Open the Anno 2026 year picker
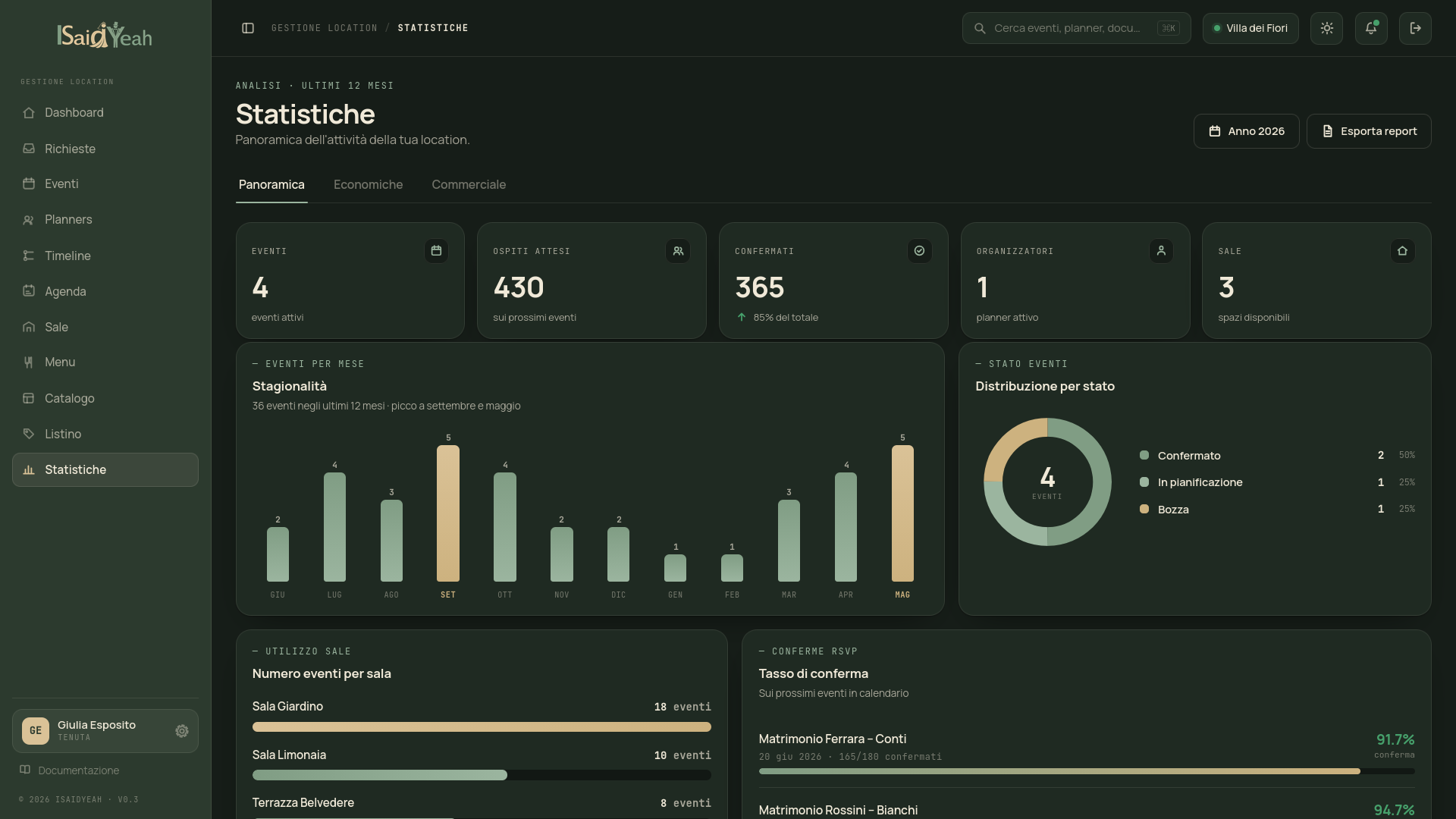 (x=1246, y=131)
